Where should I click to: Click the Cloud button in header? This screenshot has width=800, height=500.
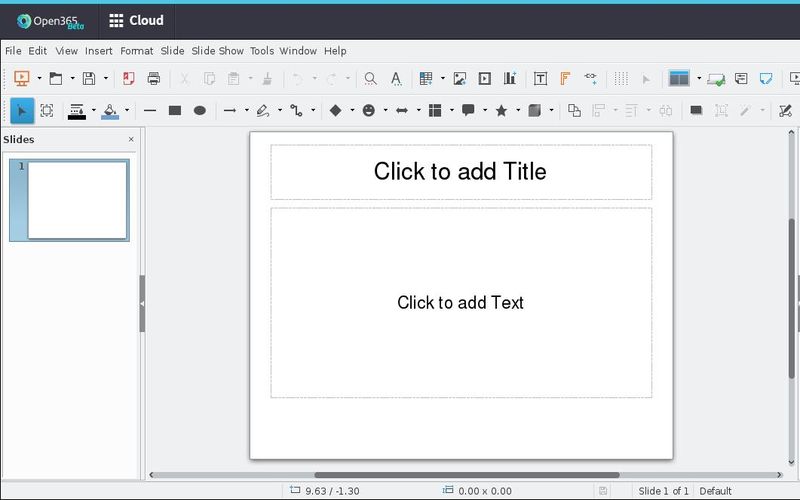click(135, 20)
